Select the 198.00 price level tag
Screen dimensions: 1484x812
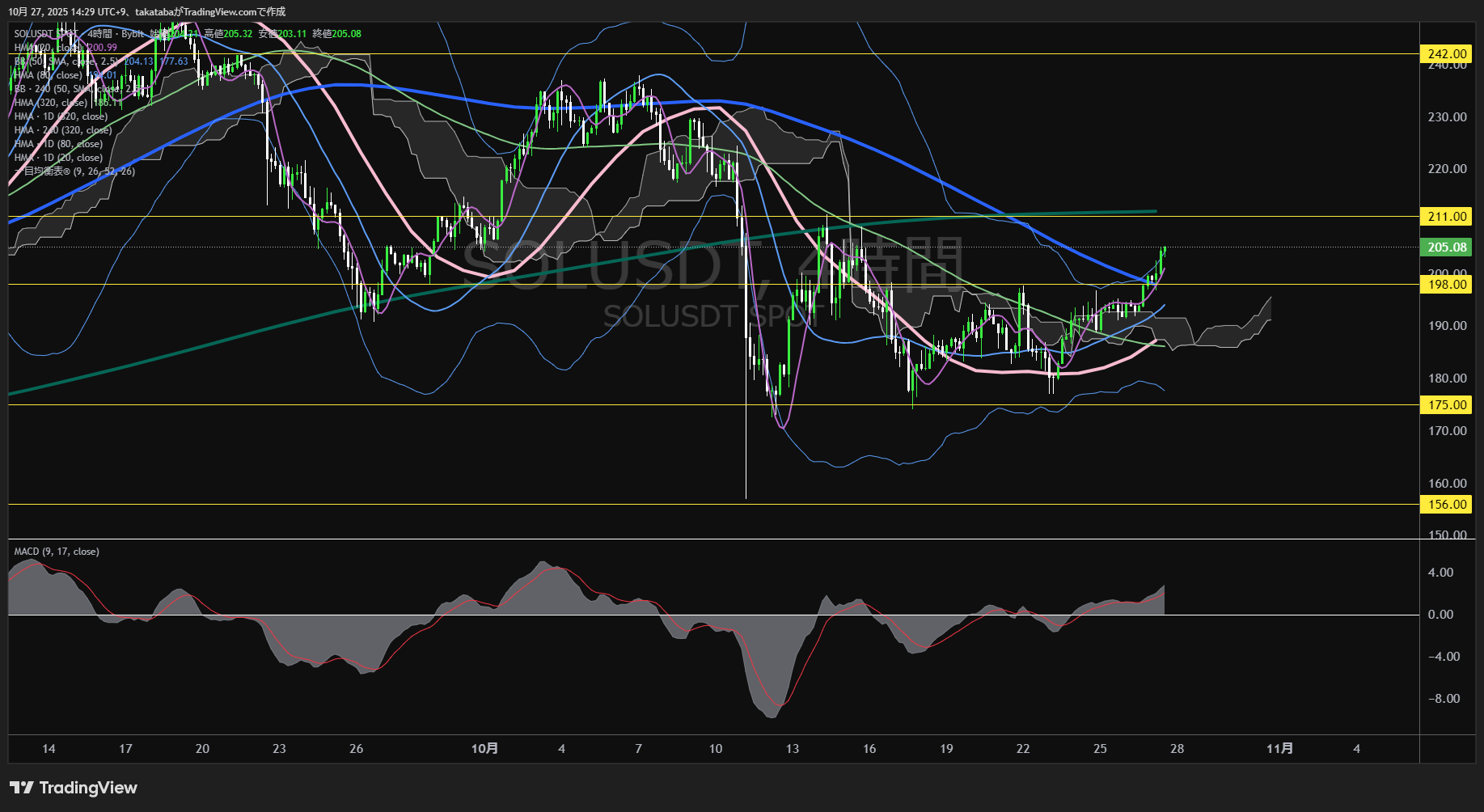(1447, 285)
